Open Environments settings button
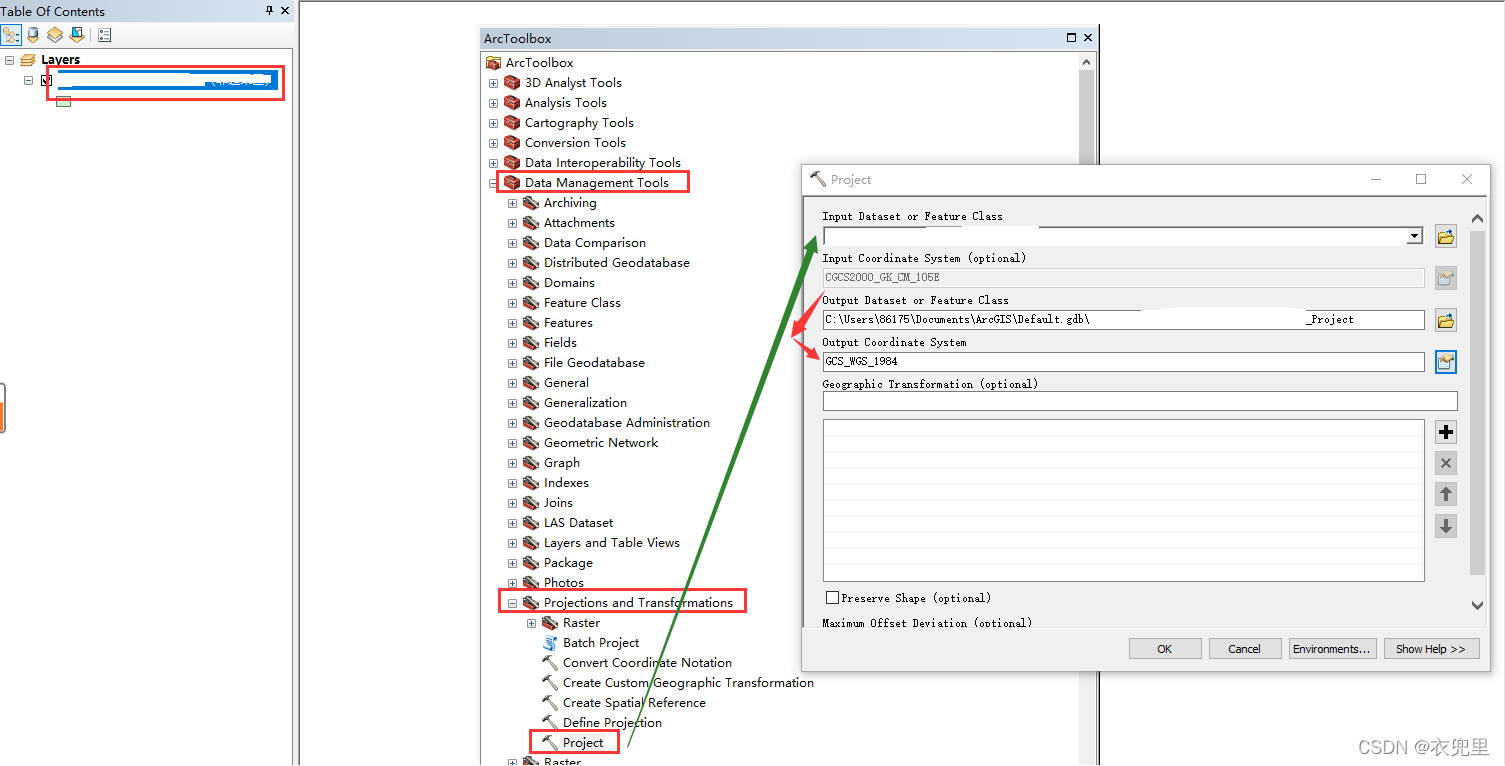Viewport: 1505px width, 766px height. (1332, 649)
